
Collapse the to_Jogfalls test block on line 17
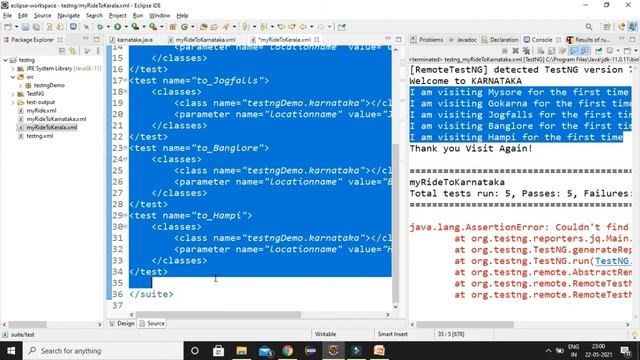pos(125,80)
